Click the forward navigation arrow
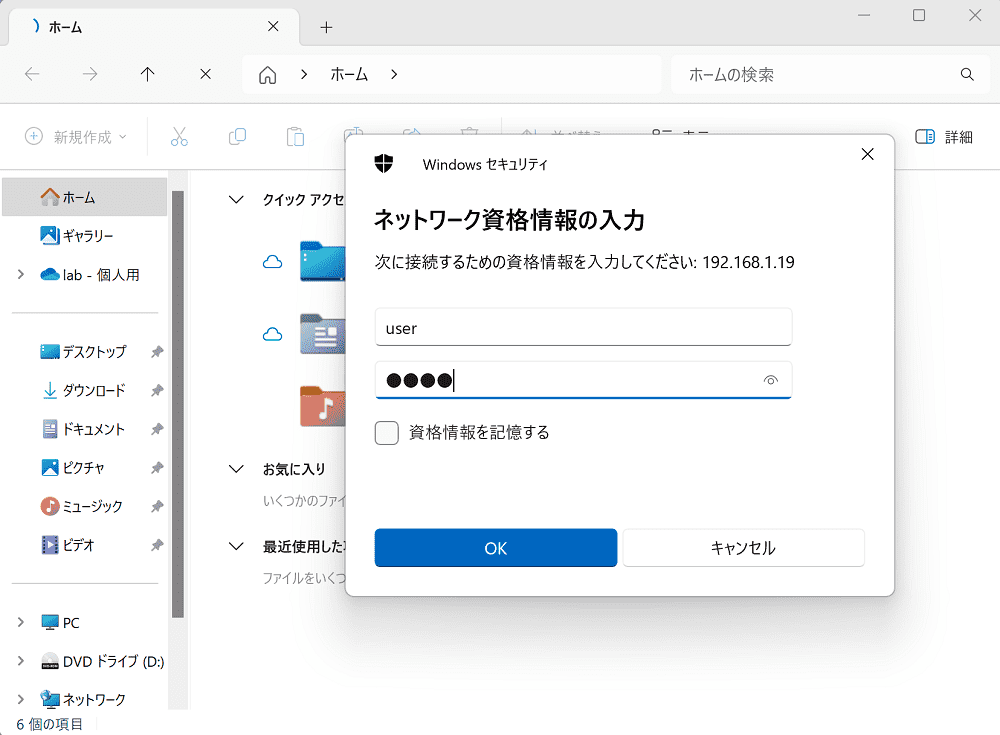 90,74
